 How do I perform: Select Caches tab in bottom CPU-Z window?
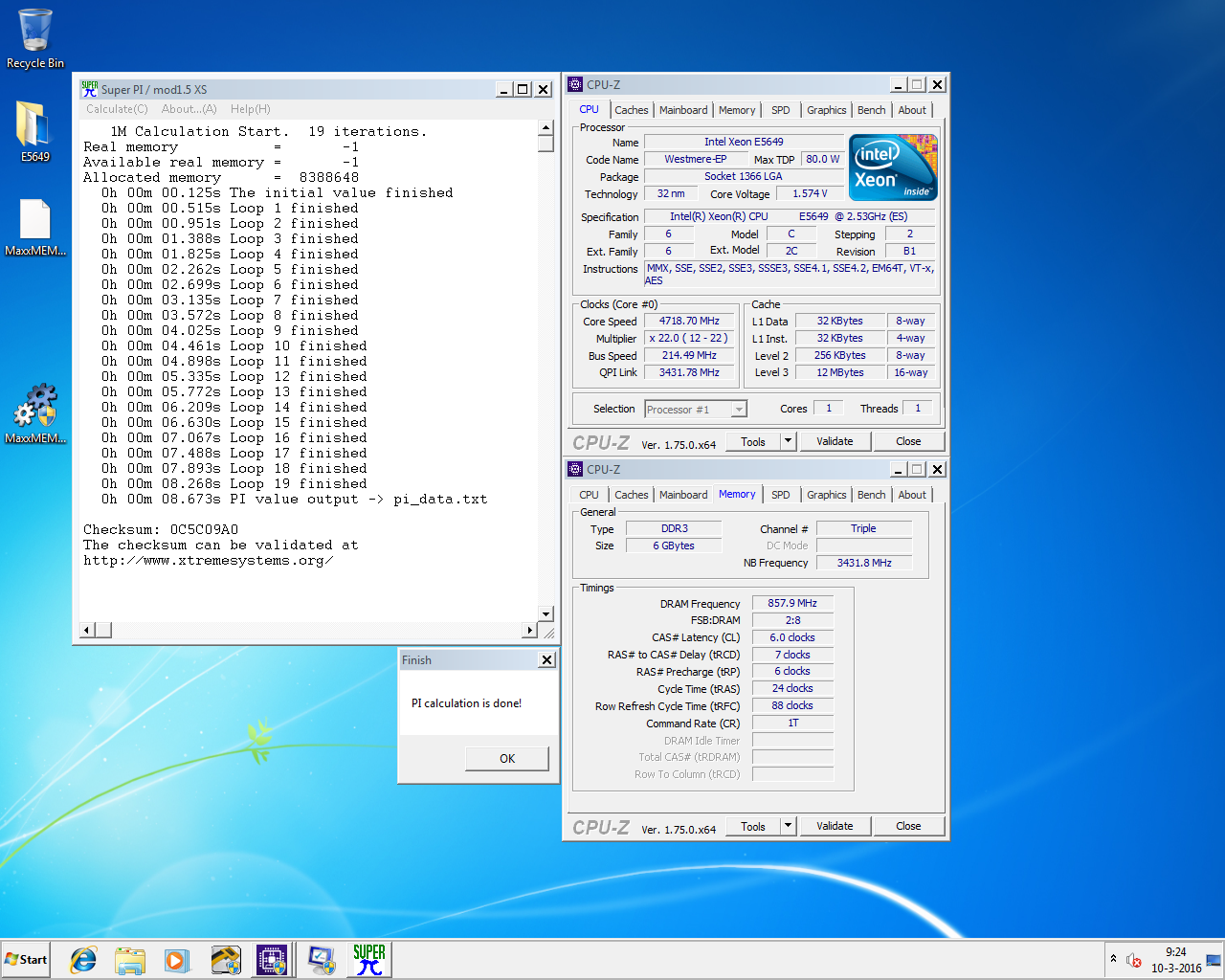click(632, 495)
